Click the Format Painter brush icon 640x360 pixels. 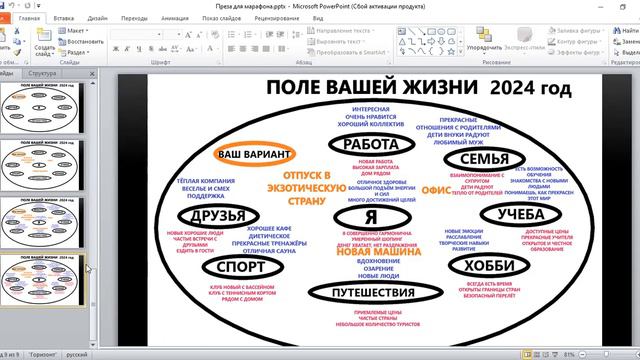tap(17, 52)
